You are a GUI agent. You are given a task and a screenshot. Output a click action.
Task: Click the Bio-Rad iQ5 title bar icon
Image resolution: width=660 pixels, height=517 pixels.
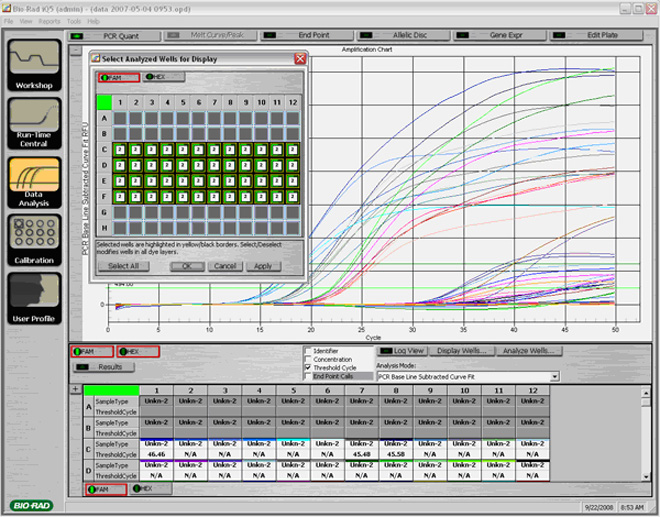[6, 8]
